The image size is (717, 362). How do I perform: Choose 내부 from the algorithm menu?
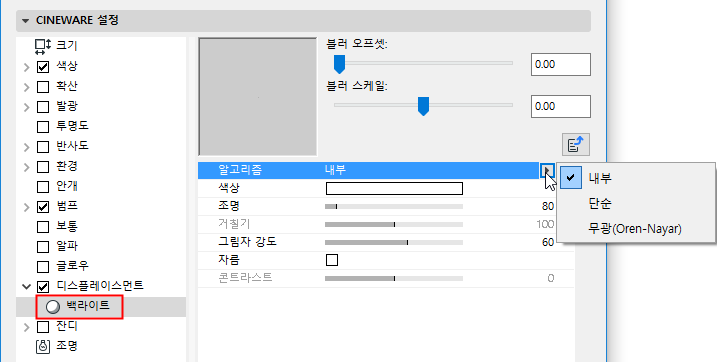point(636,178)
